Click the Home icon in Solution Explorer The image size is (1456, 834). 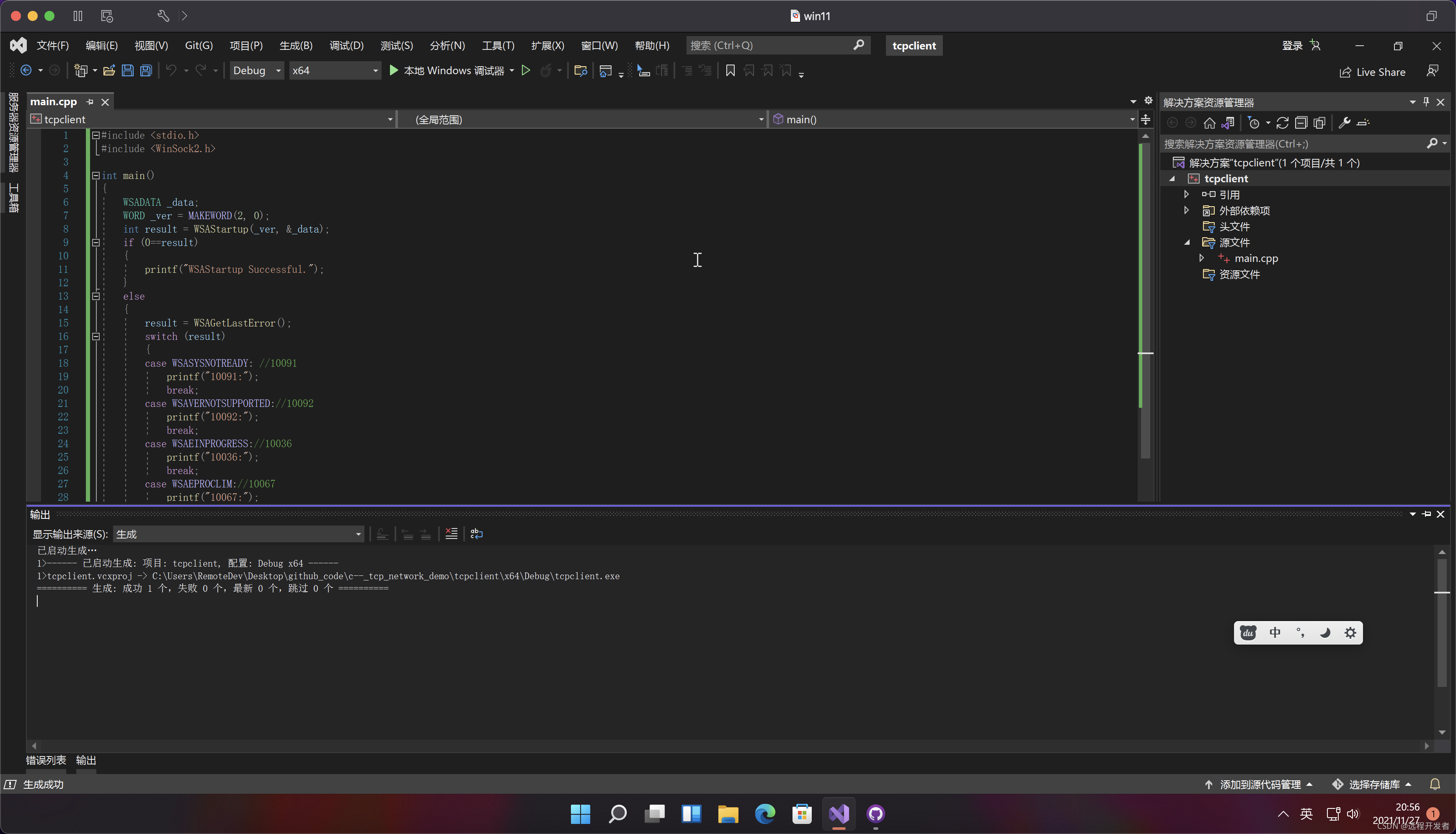pyautogui.click(x=1209, y=122)
